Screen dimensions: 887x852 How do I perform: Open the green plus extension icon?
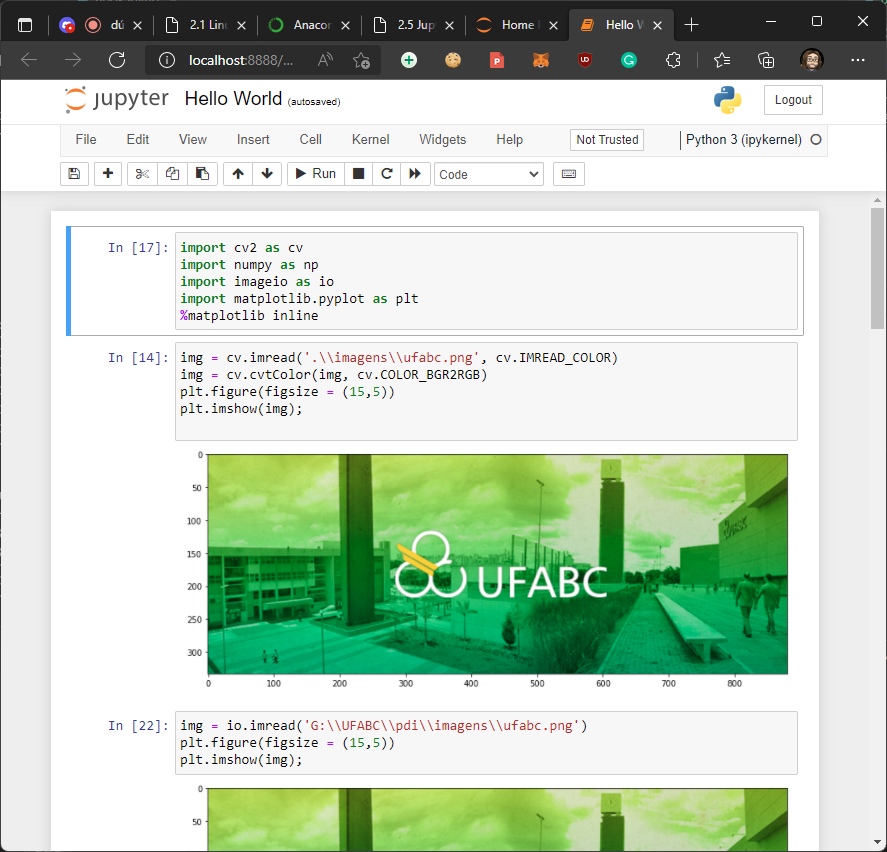click(x=408, y=60)
